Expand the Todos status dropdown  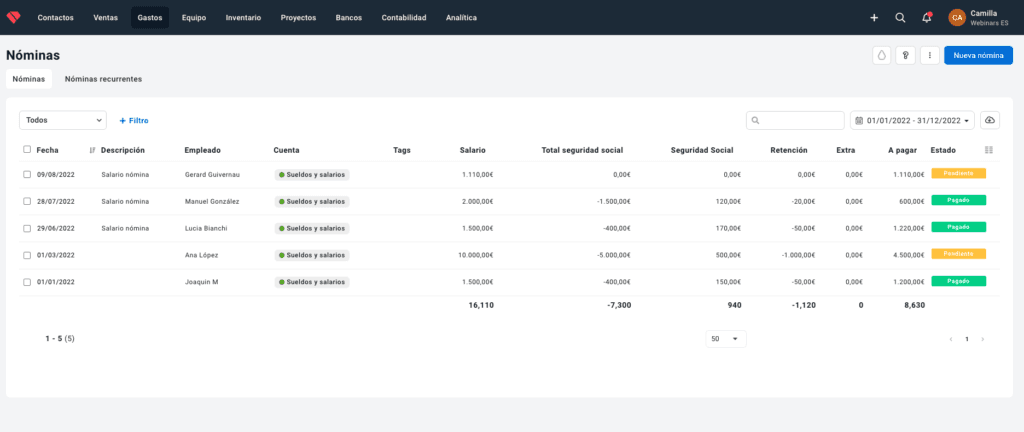coord(63,120)
